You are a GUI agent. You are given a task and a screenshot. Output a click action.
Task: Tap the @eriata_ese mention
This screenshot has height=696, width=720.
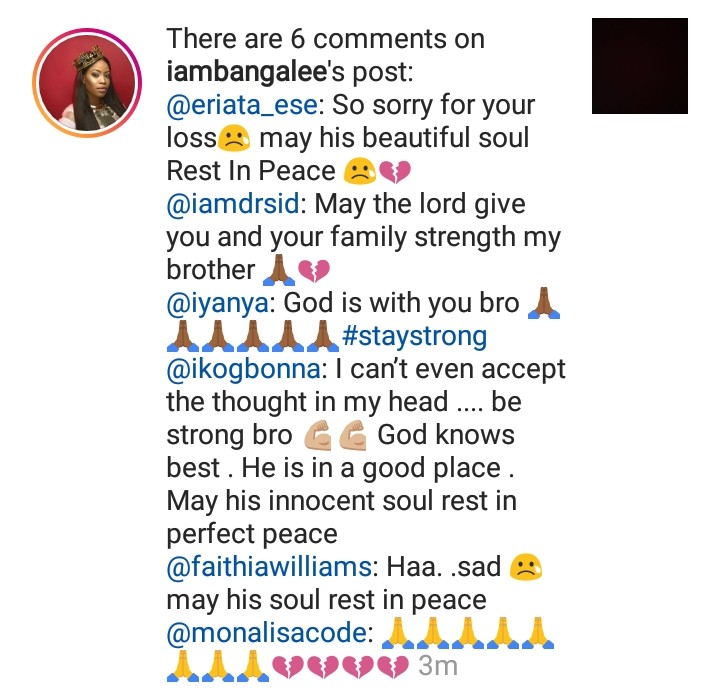coord(242,105)
